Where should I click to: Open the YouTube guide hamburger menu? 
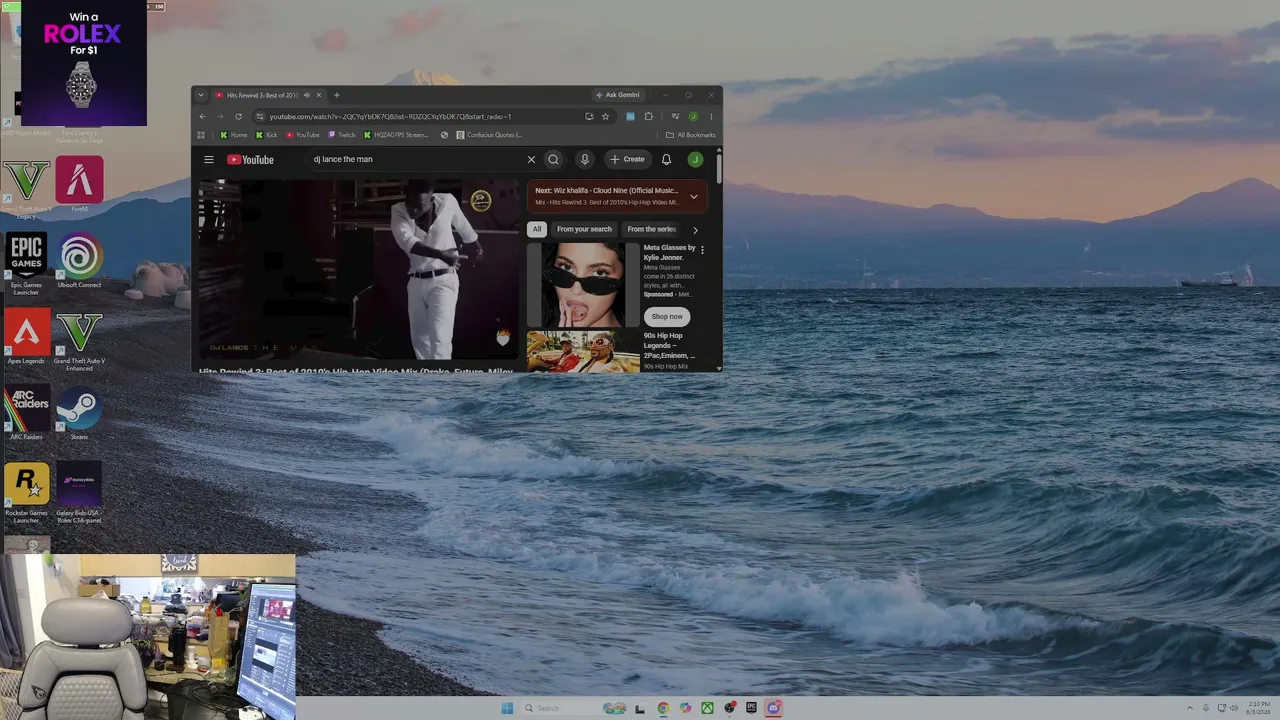pos(209,160)
